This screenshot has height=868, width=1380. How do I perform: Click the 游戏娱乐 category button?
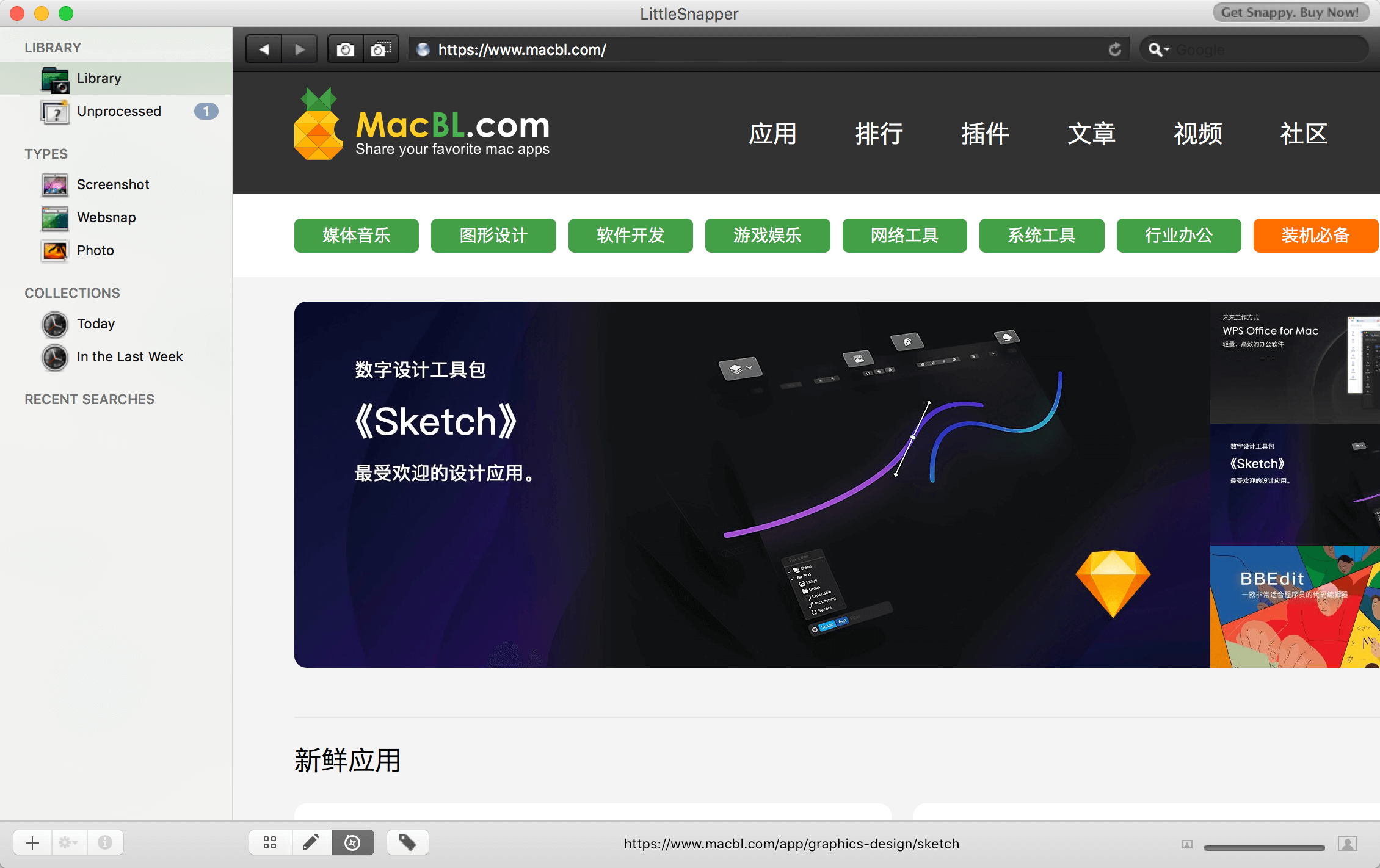coord(768,236)
